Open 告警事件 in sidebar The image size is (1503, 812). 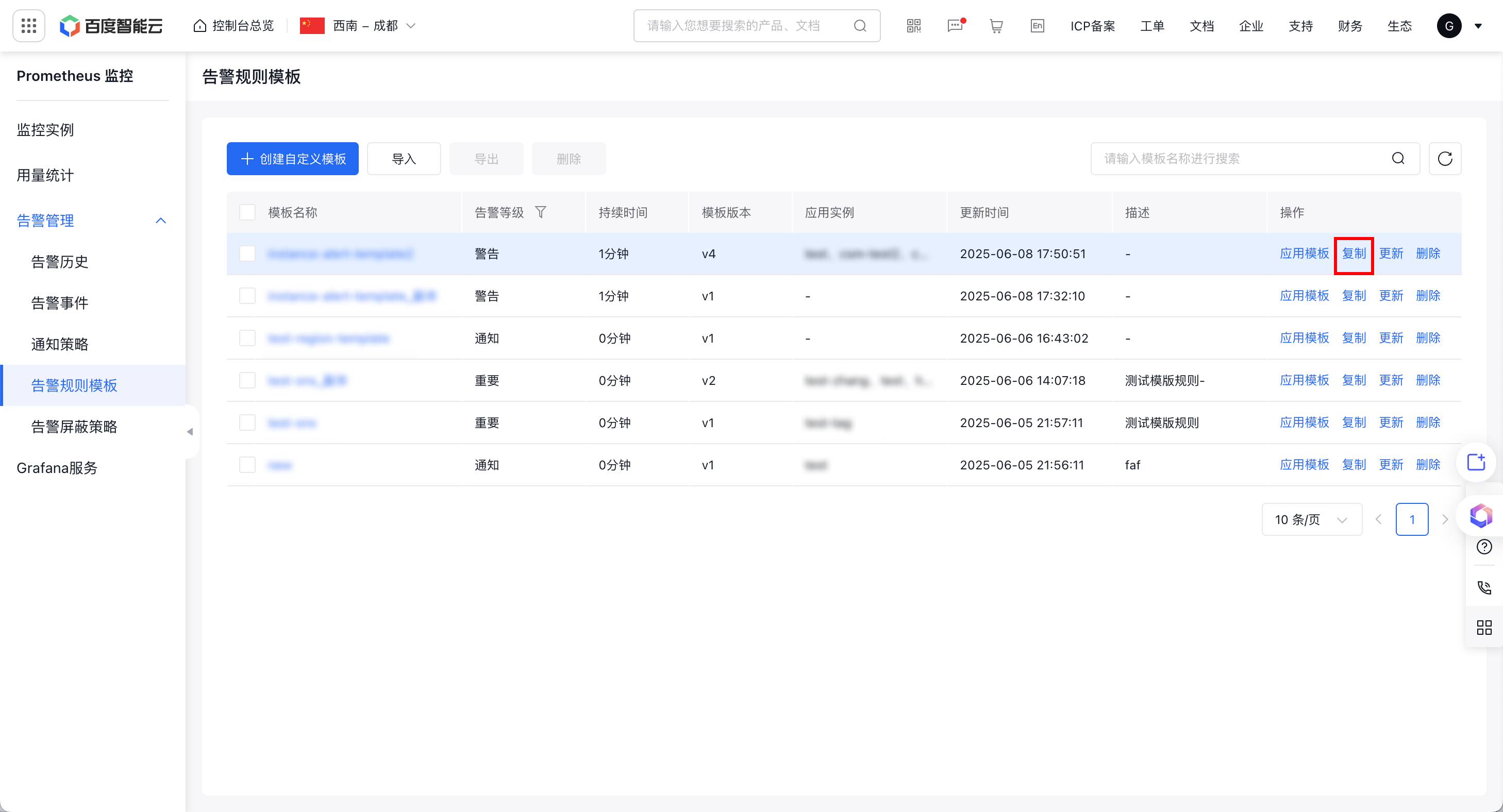pos(59,303)
